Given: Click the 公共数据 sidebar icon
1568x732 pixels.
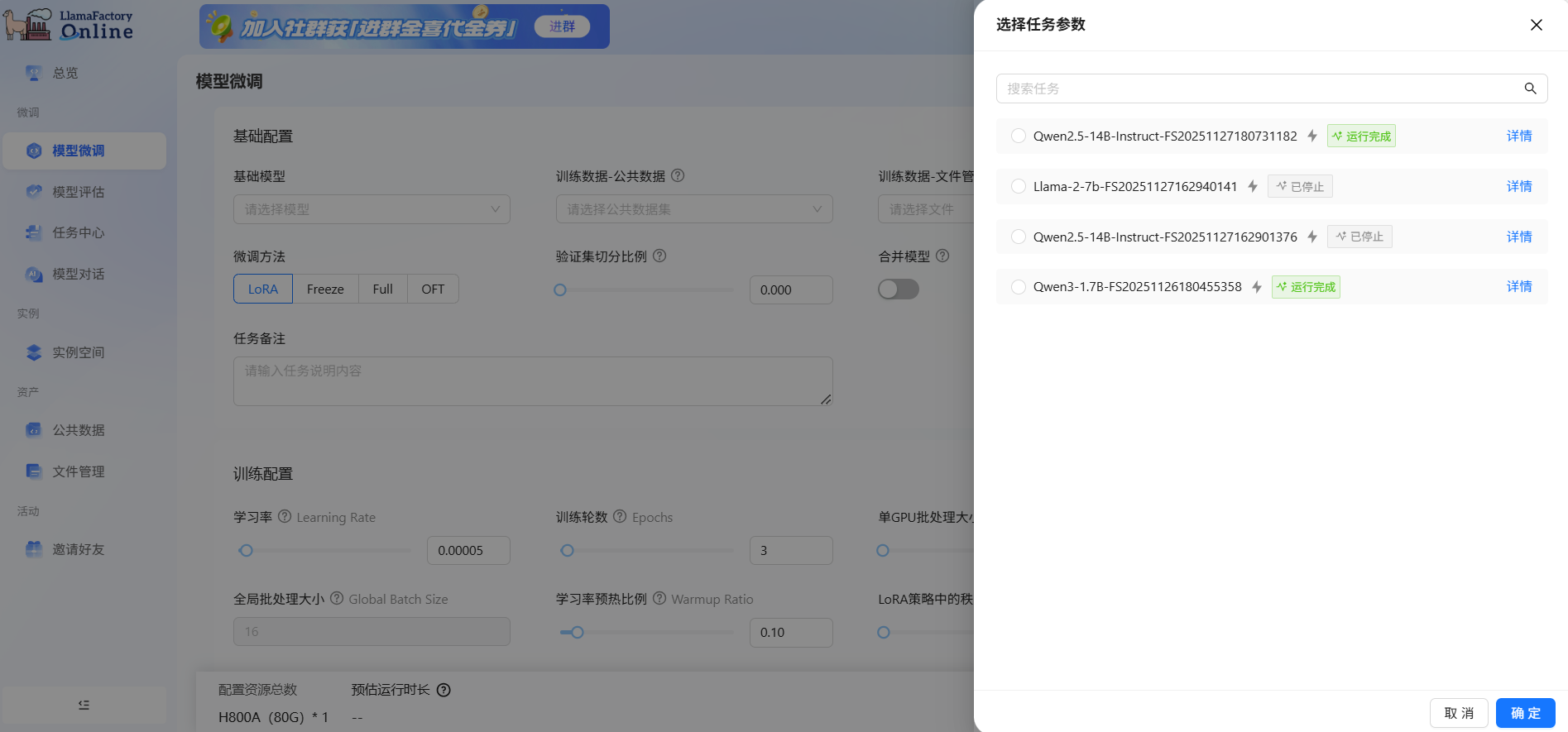Looking at the screenshot, I should [34, 430].
